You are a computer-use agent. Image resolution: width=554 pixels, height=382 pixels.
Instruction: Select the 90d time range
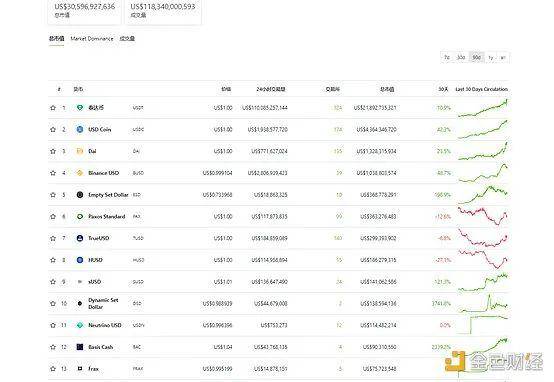coord(476,57)
